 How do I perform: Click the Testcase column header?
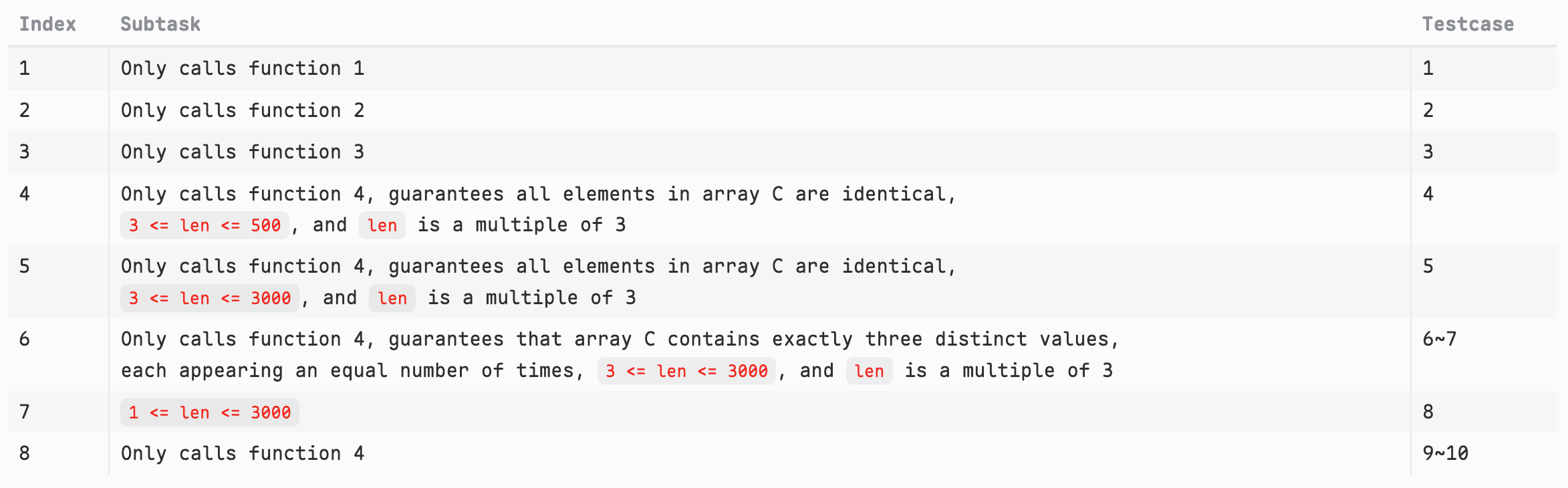pos(1468,24)
